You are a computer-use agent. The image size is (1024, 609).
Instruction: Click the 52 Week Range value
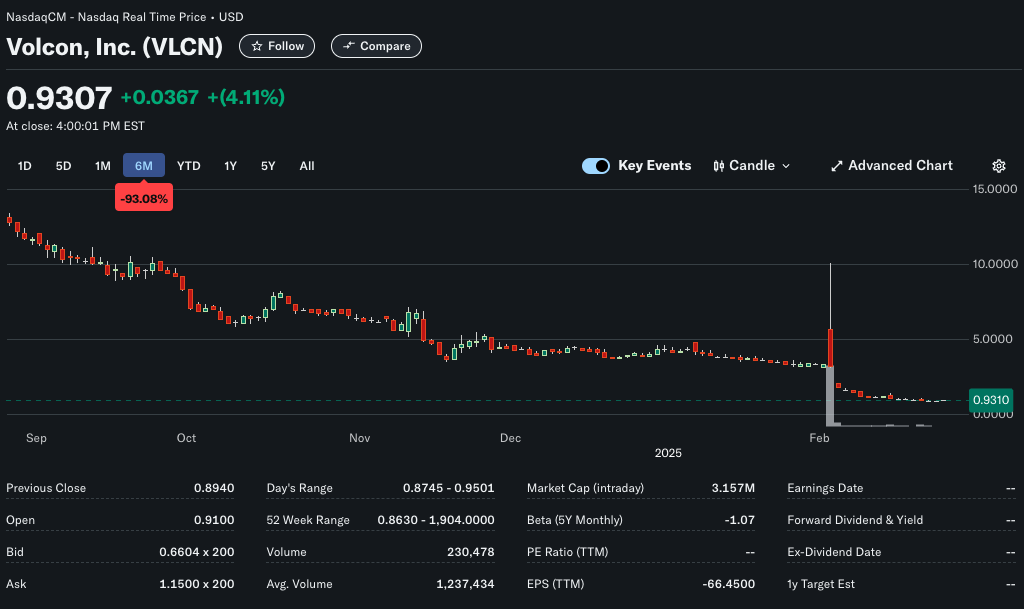click(x=436, y=520)
